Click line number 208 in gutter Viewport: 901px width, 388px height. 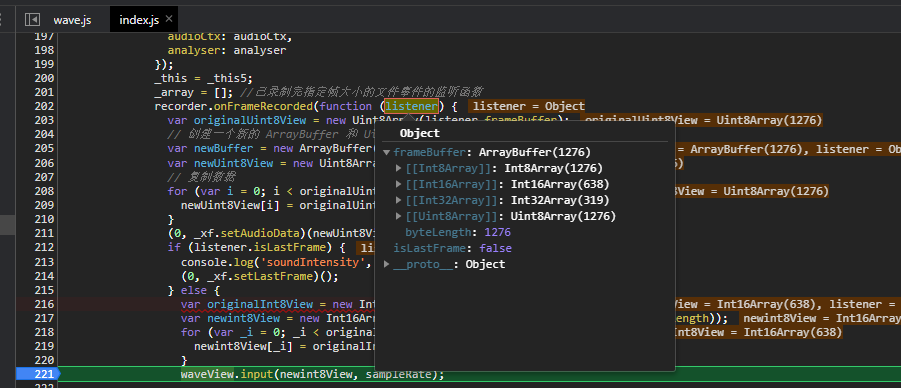(x=43, y=191)
